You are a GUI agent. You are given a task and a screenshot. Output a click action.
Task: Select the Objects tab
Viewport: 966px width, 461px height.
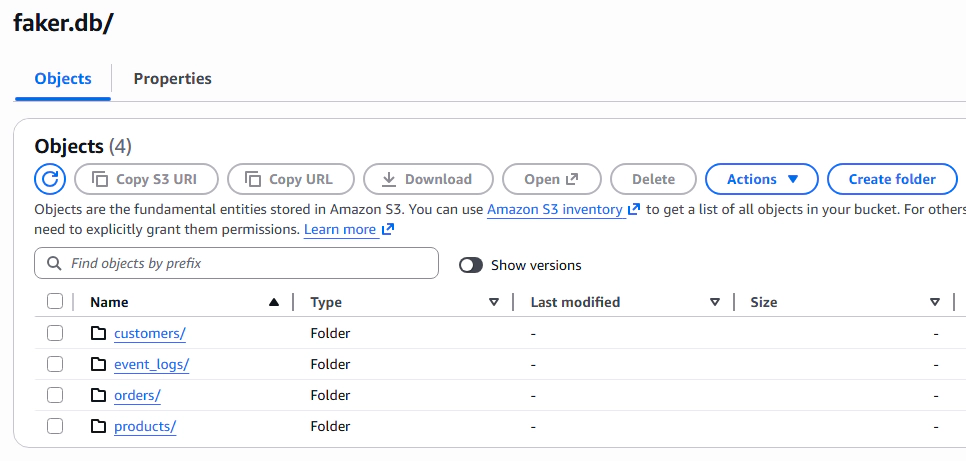[63, 78]
